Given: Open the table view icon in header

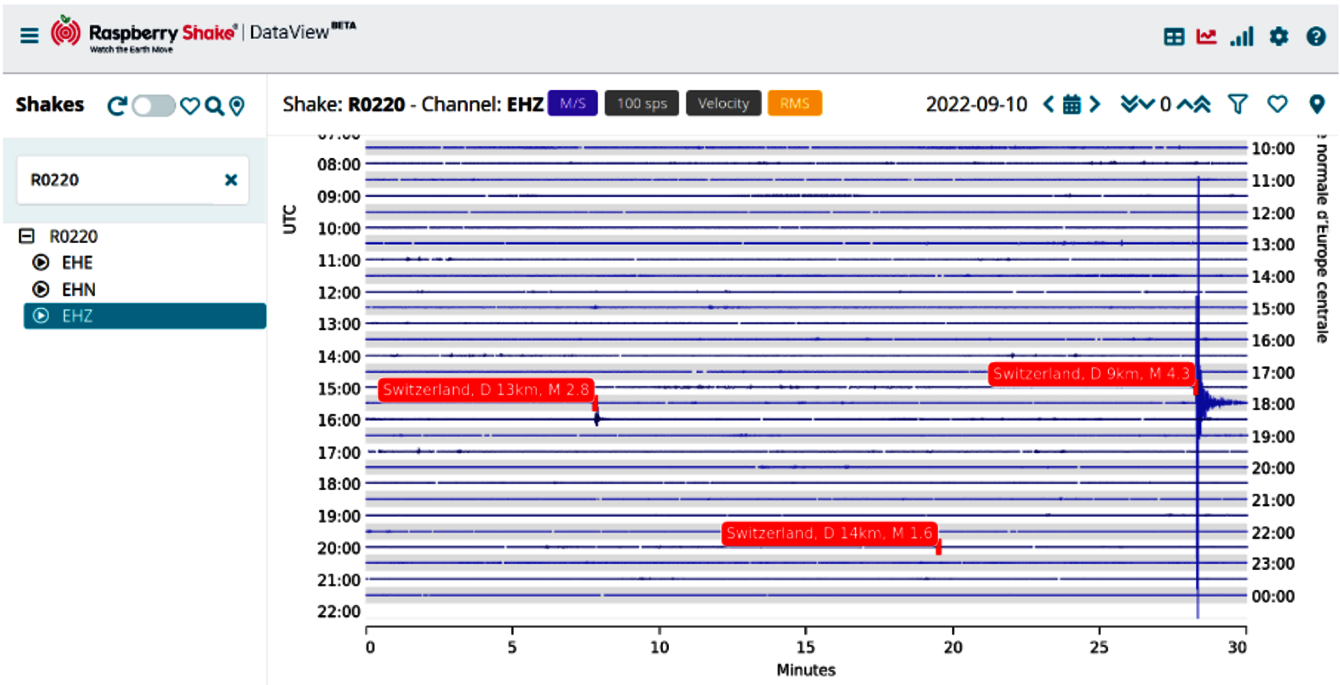Looking at the screenshot, I should 1174,37.
